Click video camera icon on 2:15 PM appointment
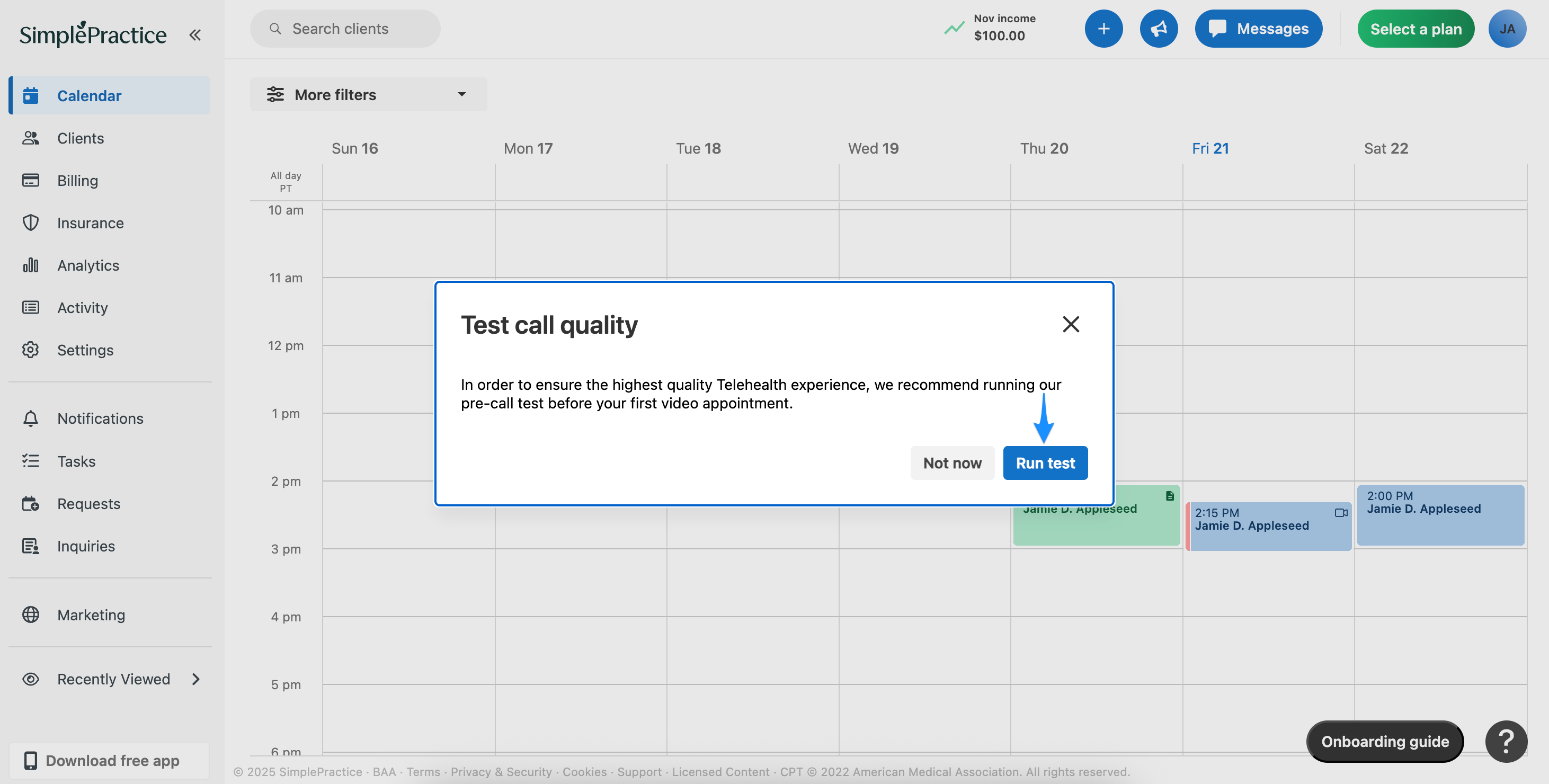1549x784 pixels. 1341,513
